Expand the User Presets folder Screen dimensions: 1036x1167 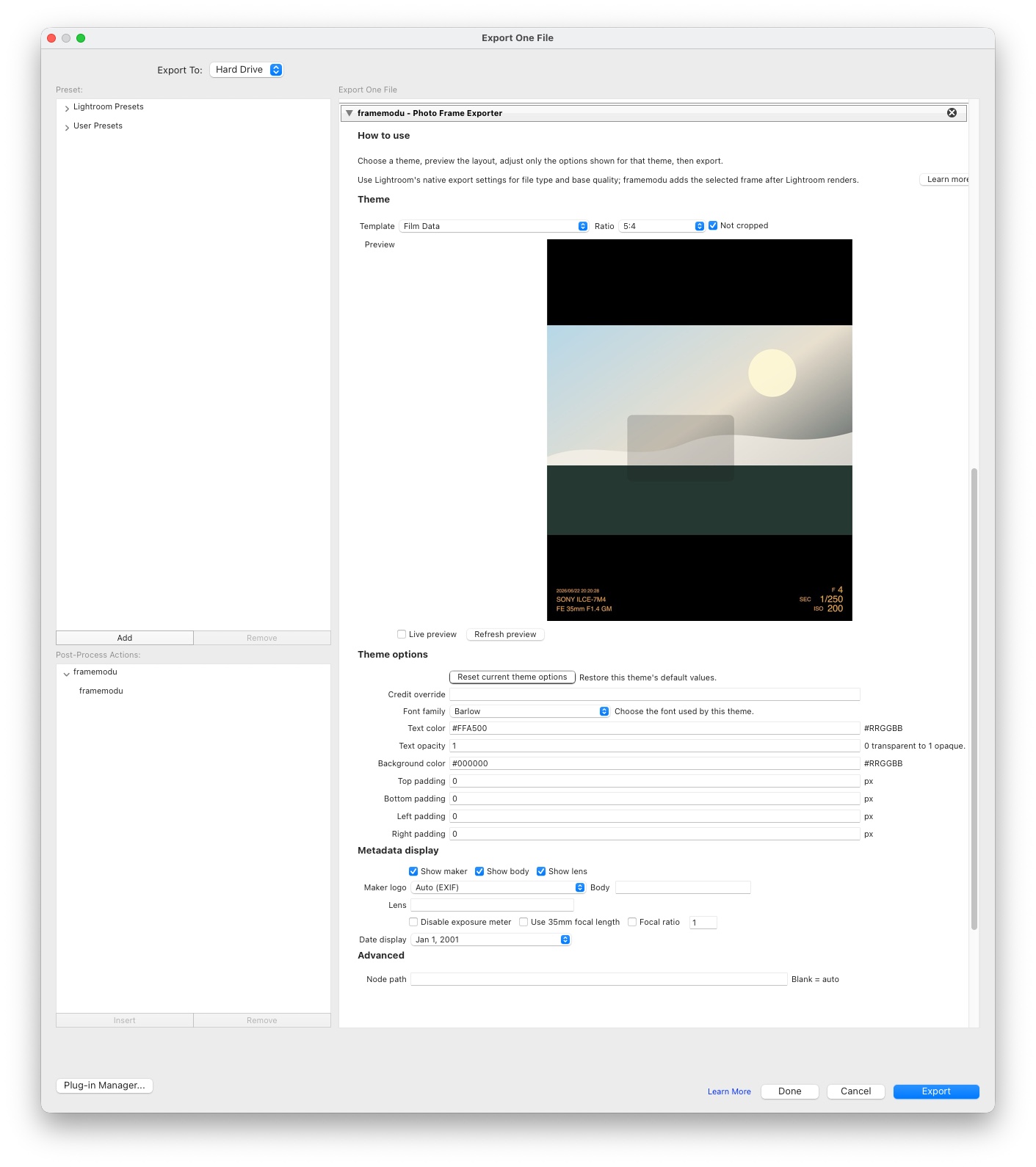(x=67, y=127)
